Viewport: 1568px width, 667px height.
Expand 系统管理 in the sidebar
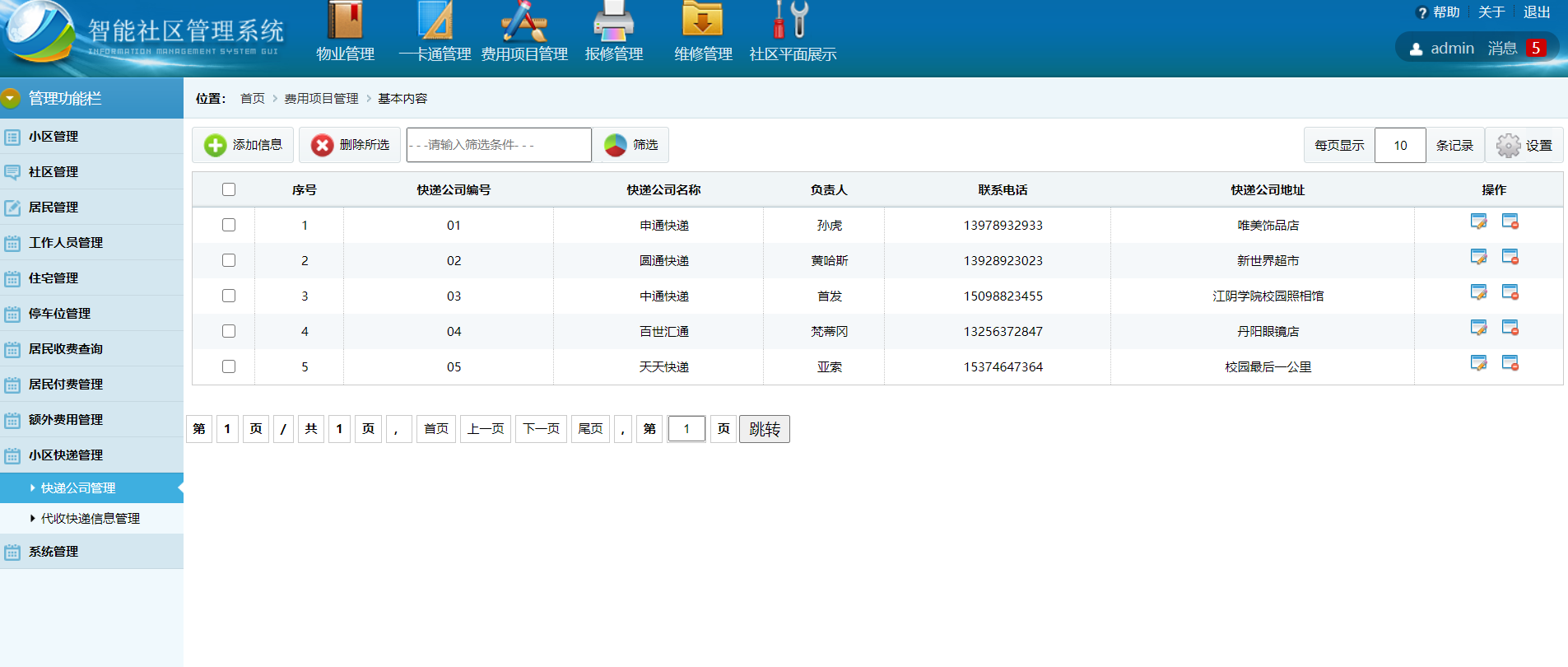coord(91,552)
